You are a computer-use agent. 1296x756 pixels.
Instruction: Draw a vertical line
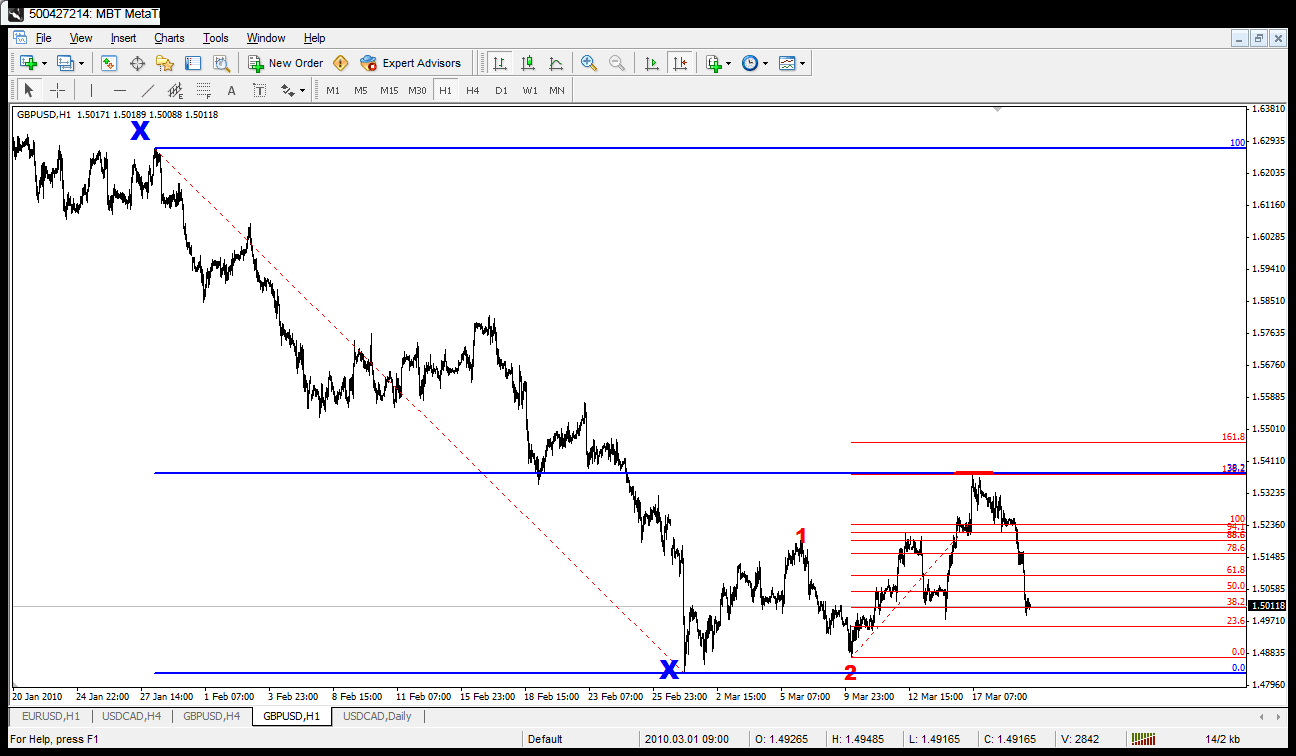click(x=91, y=90)
